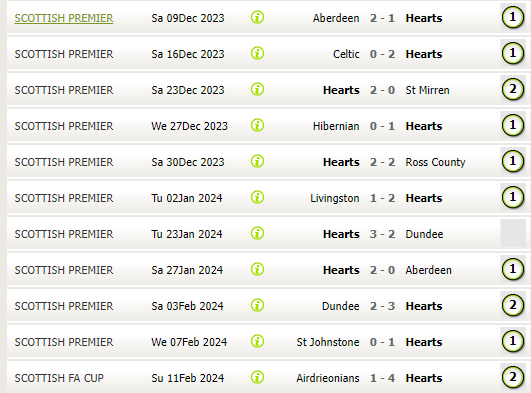The width and height of the screenshot is (531, 393).
Task: Open info icon for Celtic vs Hearts match
Action: click(257, 53)
